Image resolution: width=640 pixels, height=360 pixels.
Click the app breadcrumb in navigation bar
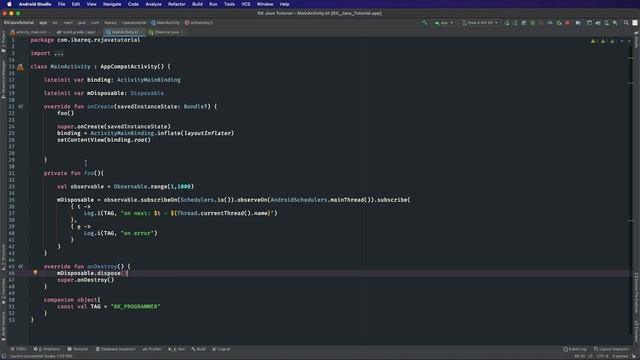pyautogui.click(x=43, y=23)
